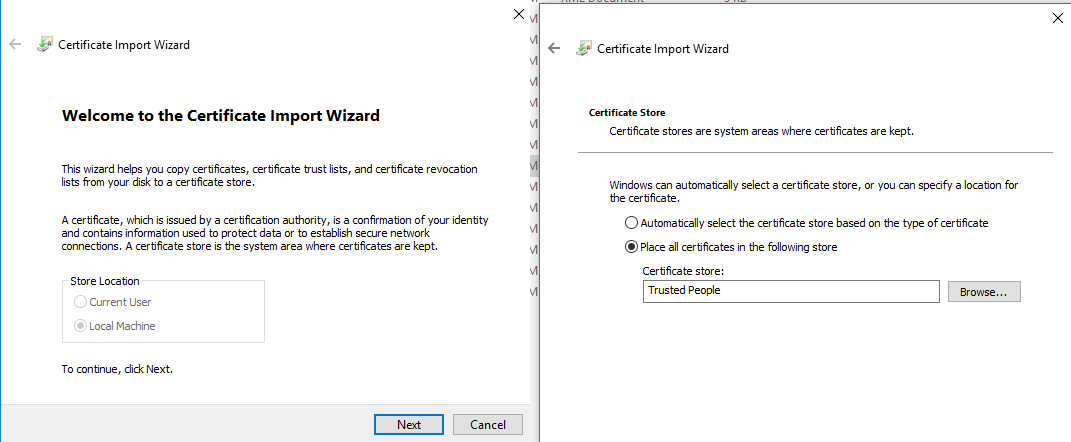Click the certificate icon in left wizard title
The height and width of the screenshot is (442, 1071).
(44, 45)
